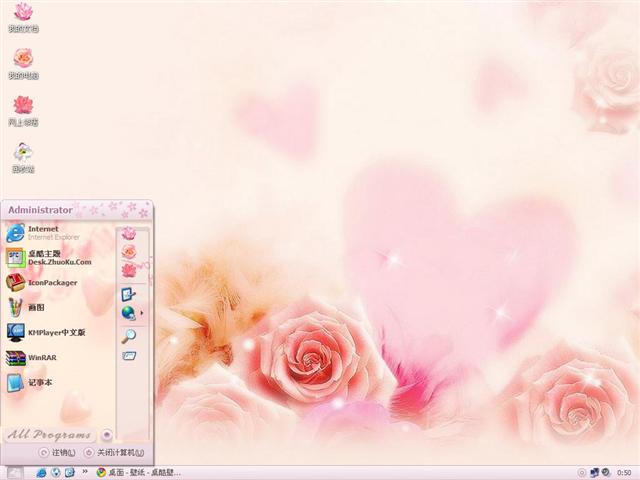
Task: Expand the quick launch overflow chevron
Action: point(85,472)
